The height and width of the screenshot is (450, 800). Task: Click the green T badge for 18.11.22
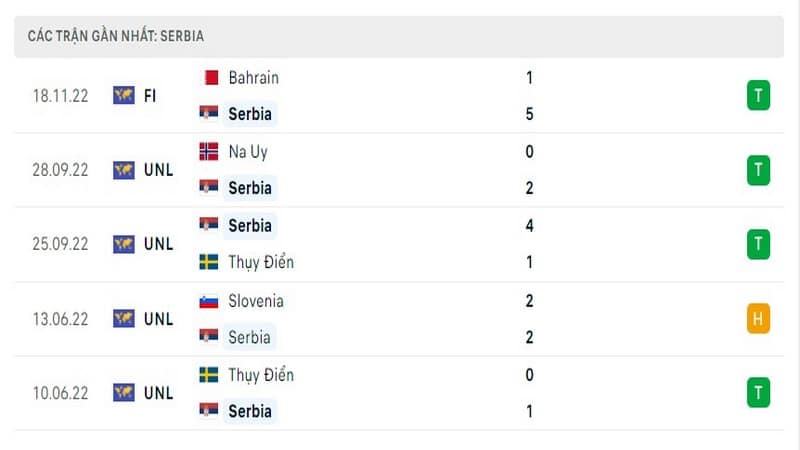coord(758,95)
